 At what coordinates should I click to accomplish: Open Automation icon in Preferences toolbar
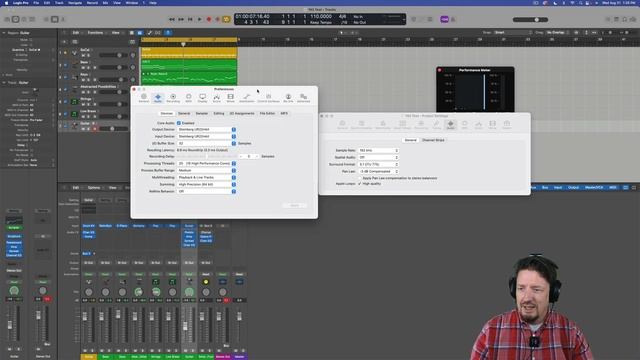pyautogui.click(x=247, y=98)
